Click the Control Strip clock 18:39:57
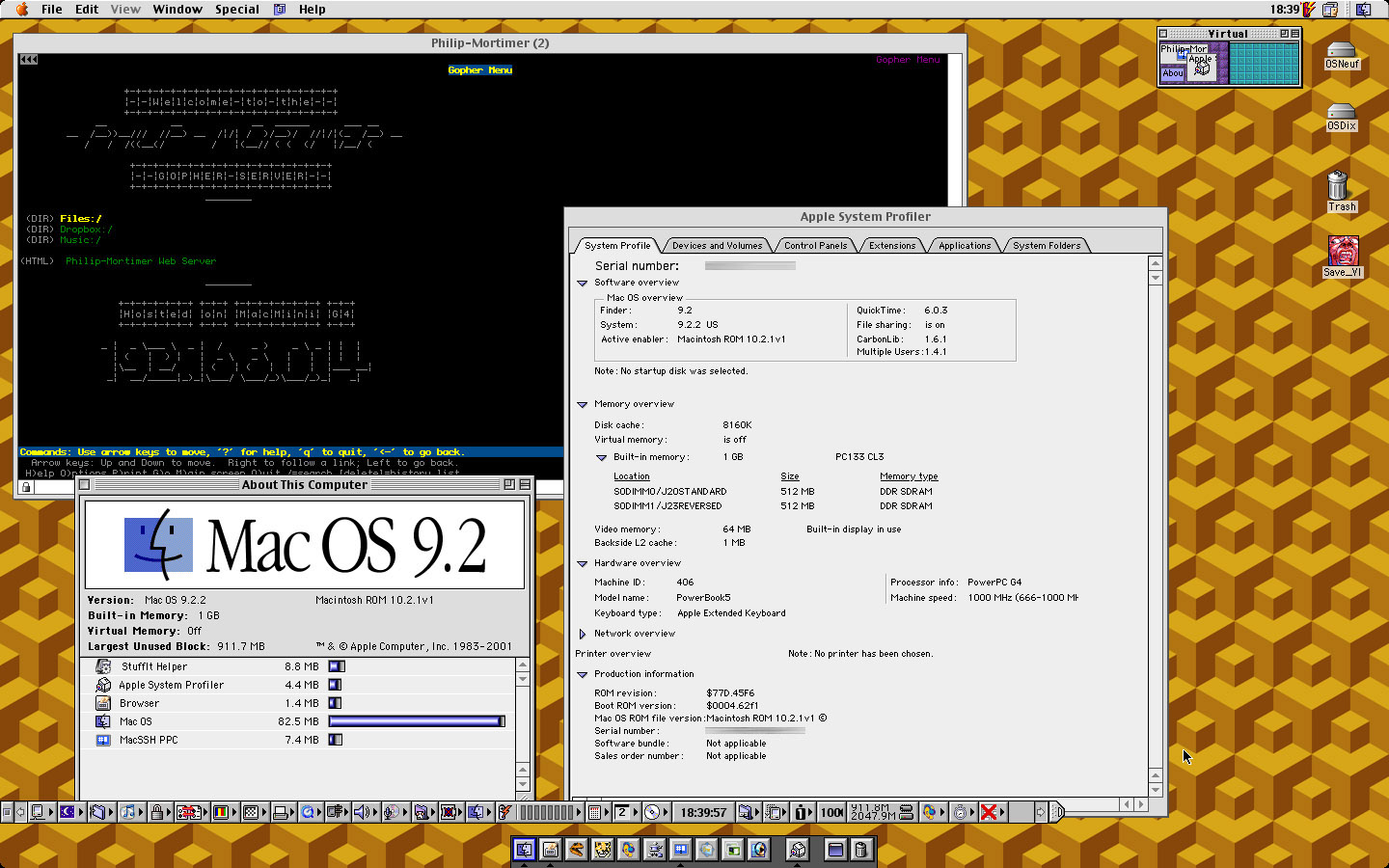Image resolution: width=1389 pixels, height=868 pixels. click(x=703, y=812)
